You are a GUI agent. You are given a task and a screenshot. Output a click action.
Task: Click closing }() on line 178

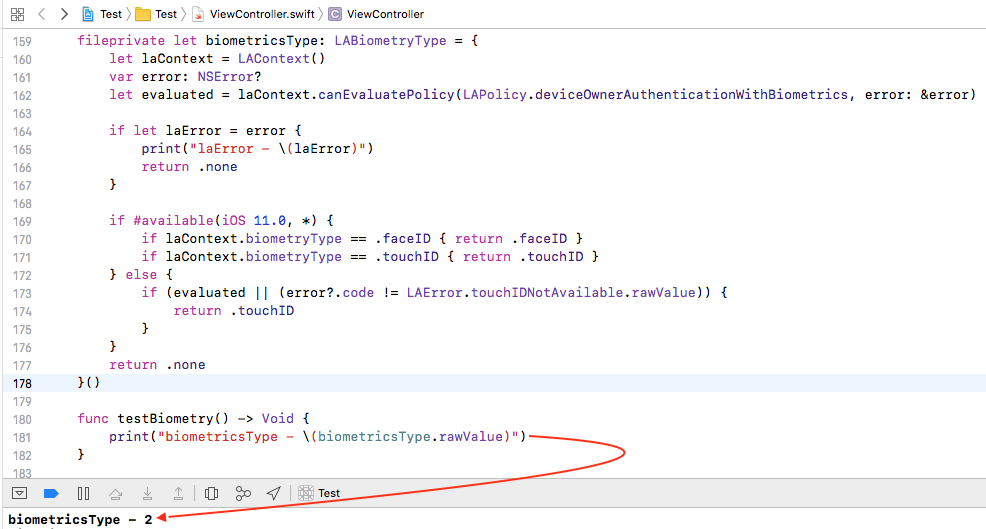[89, 382]
